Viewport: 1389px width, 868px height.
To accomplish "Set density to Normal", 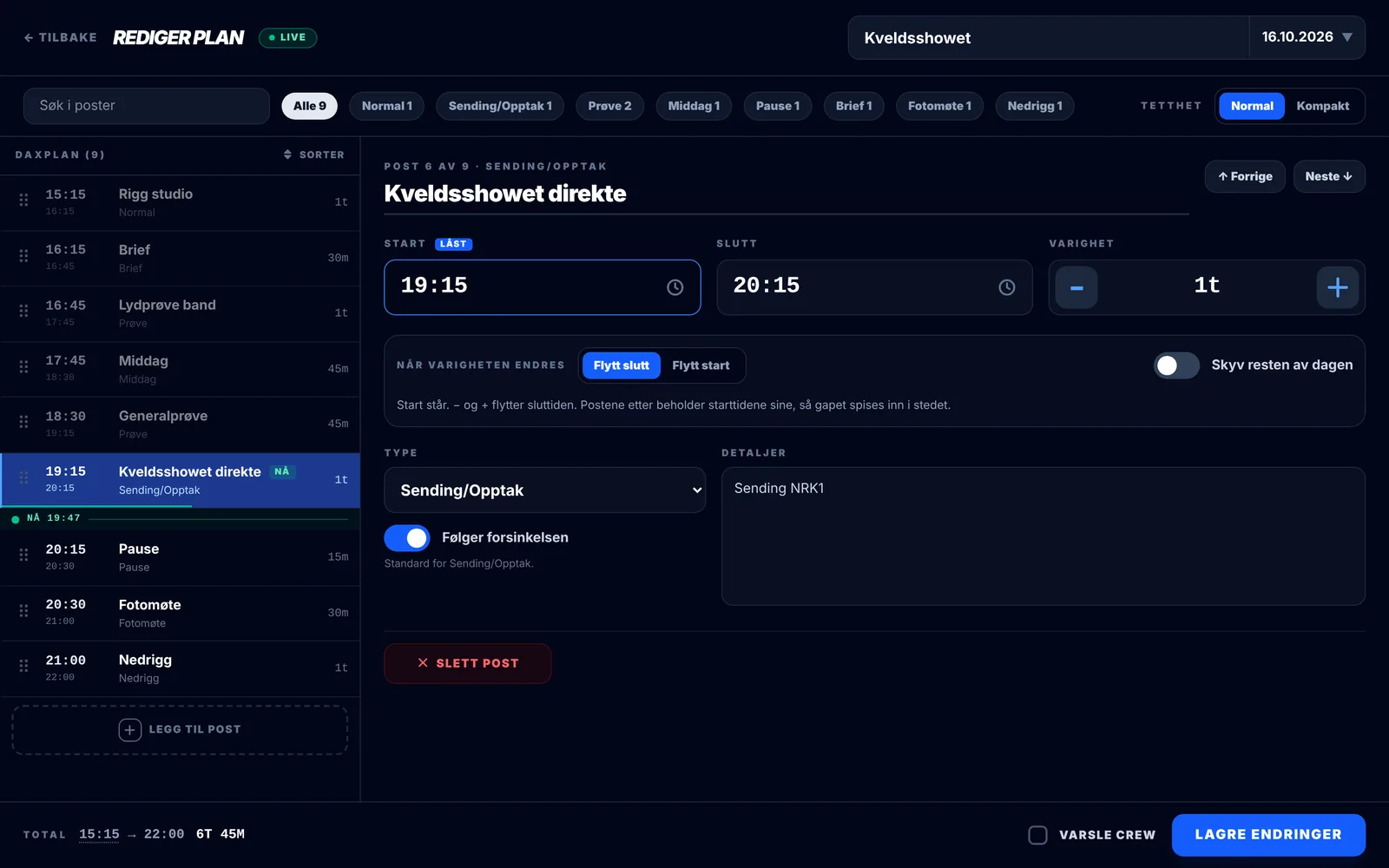I will [x=1252, y=106].
